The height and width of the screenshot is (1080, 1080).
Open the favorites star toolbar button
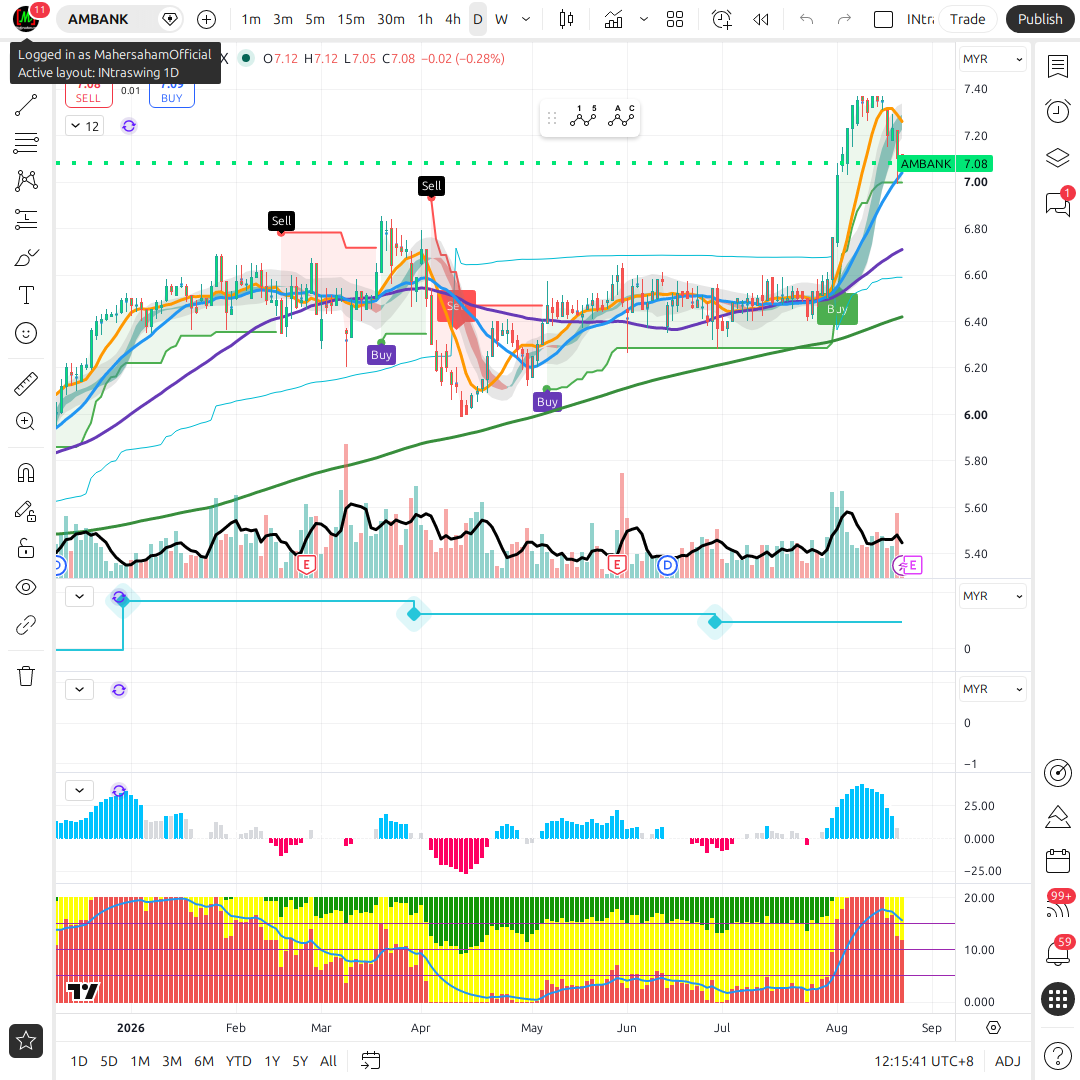click(26, 1041)
